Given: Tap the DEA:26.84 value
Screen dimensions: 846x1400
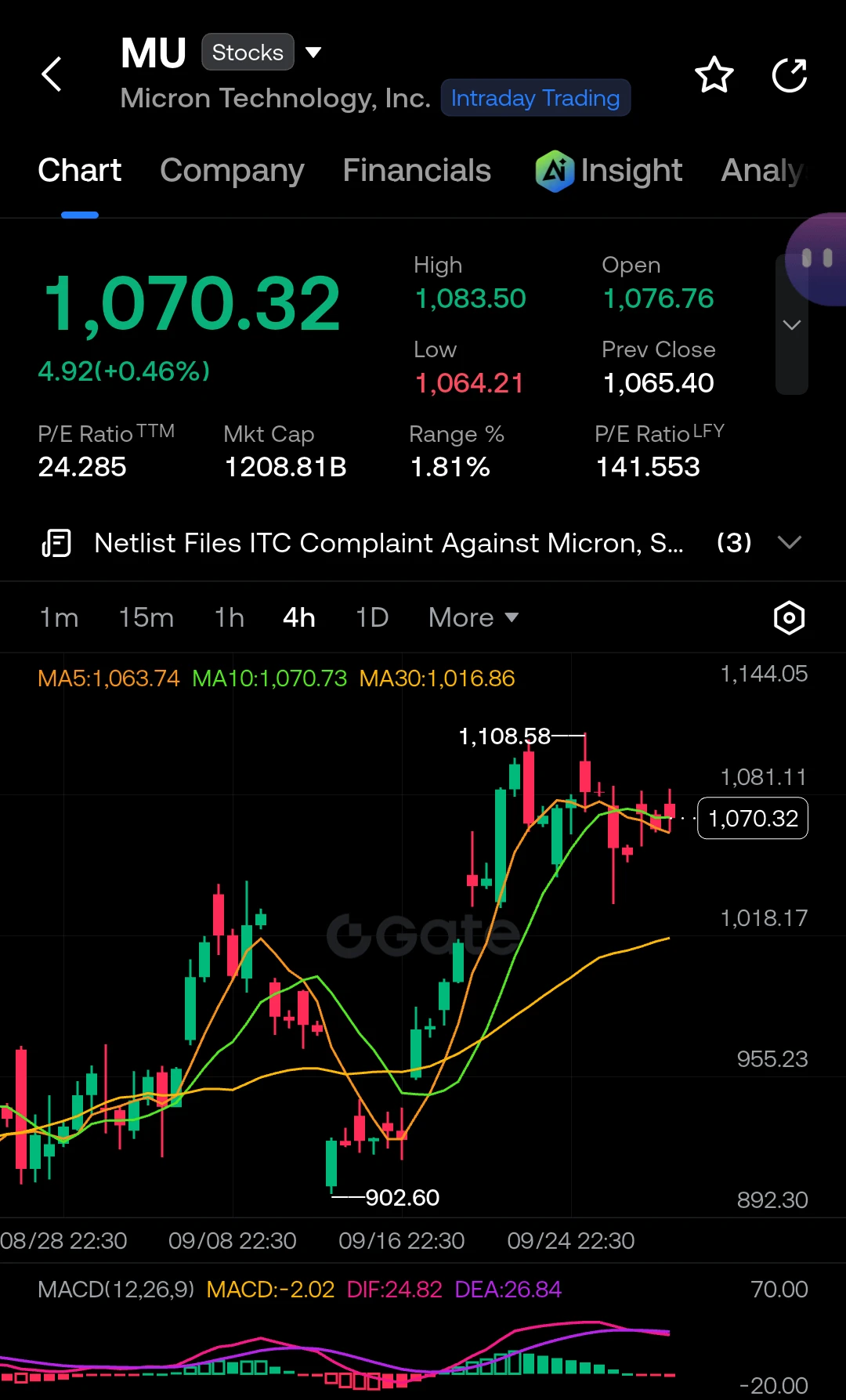Looking at the screenshot, I should [508, 1290].
